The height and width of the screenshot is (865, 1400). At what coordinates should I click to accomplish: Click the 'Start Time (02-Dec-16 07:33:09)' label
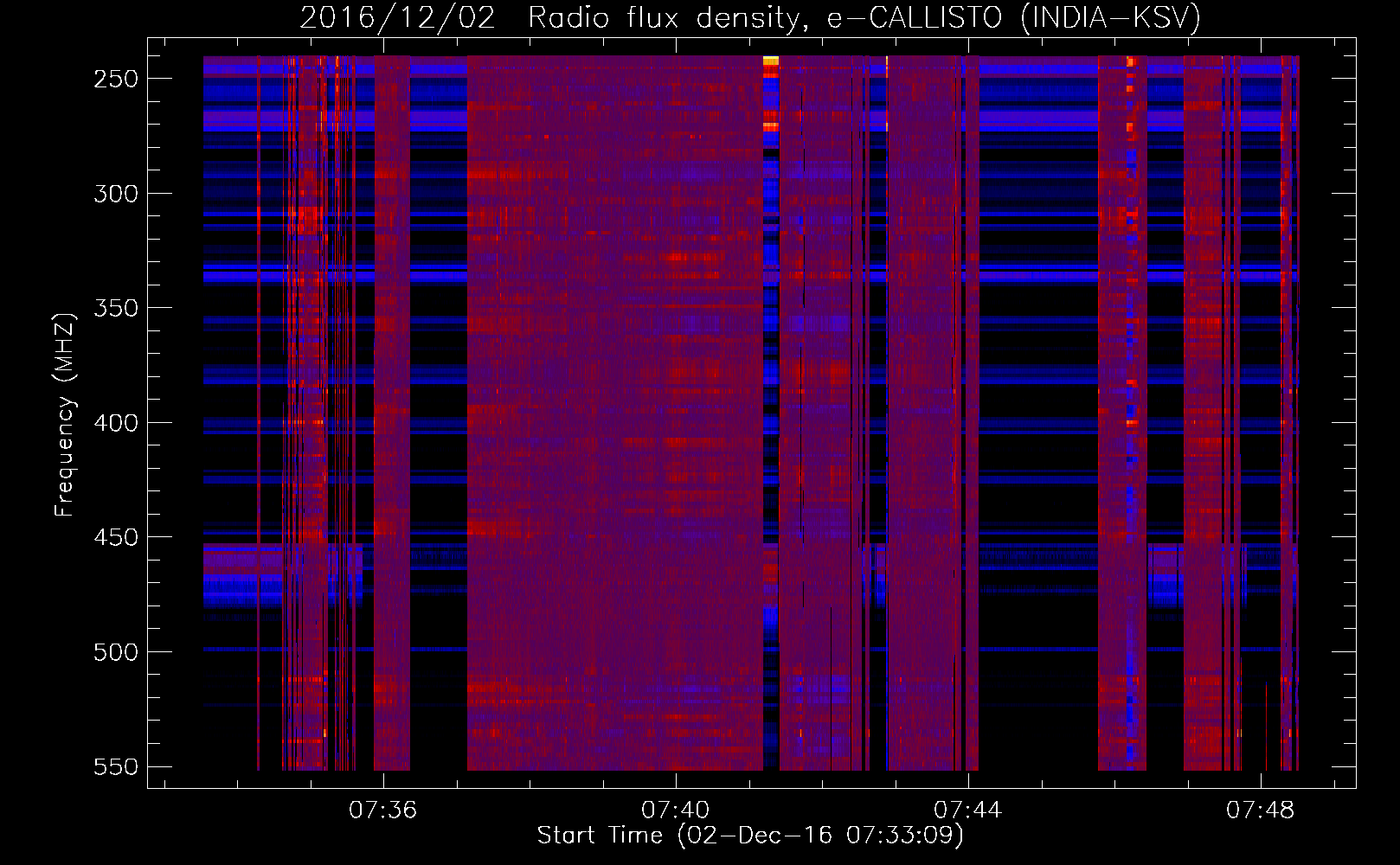pos(750,836)
